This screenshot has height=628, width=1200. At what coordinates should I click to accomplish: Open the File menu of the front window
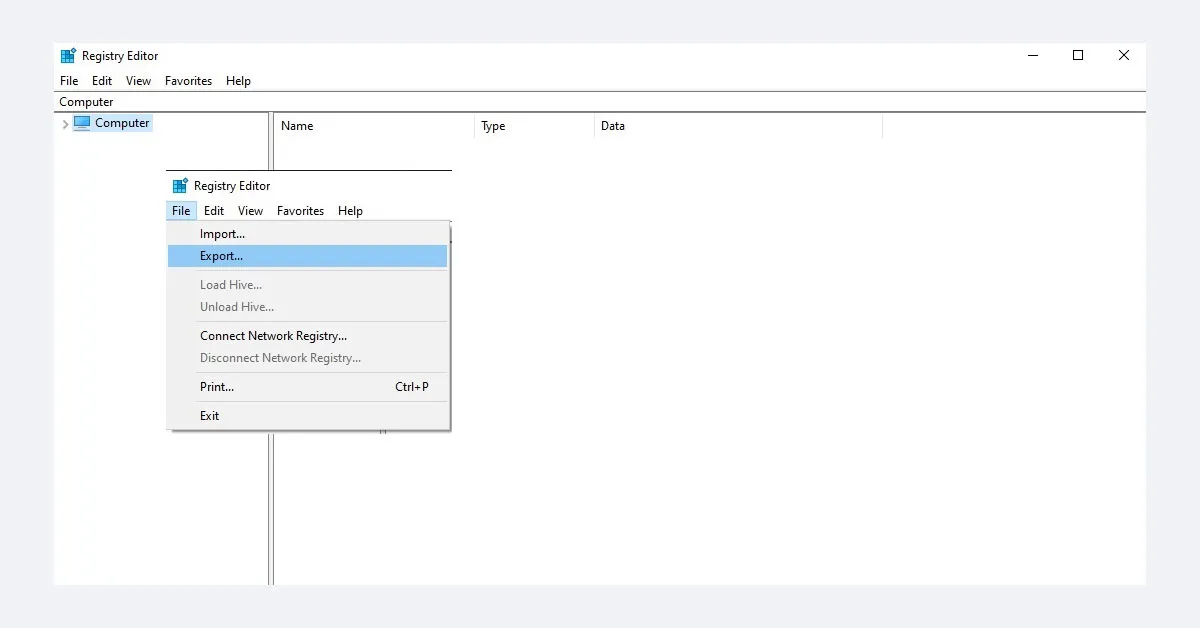[180, 211]
